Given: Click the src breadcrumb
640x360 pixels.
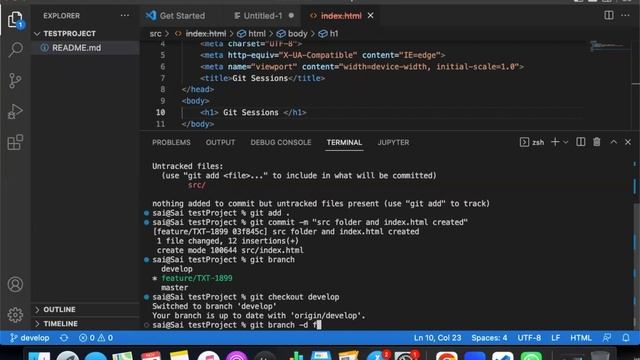Looking at the screenshot, I should point(156,34).
